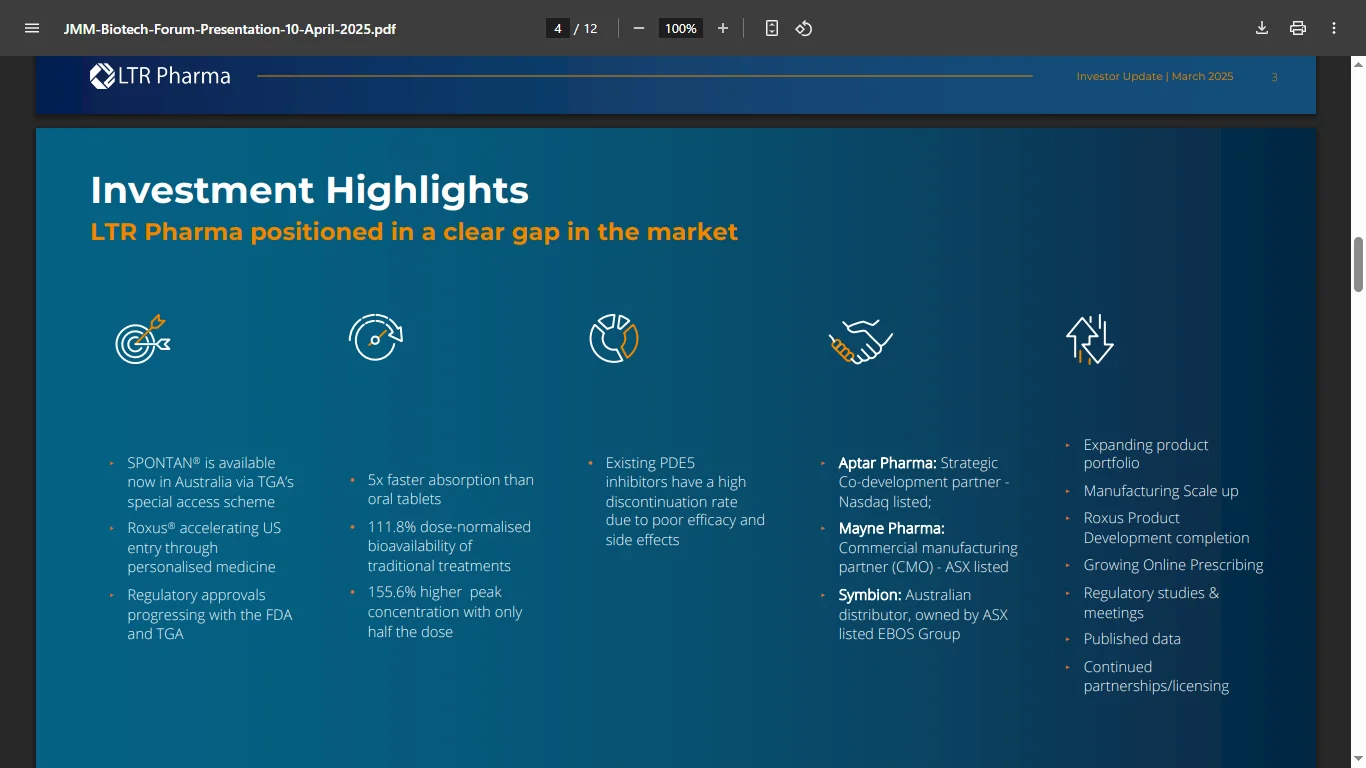Click "Published data" bullet
Viewport: 1366px width, 768px height.
point(1132,639)
